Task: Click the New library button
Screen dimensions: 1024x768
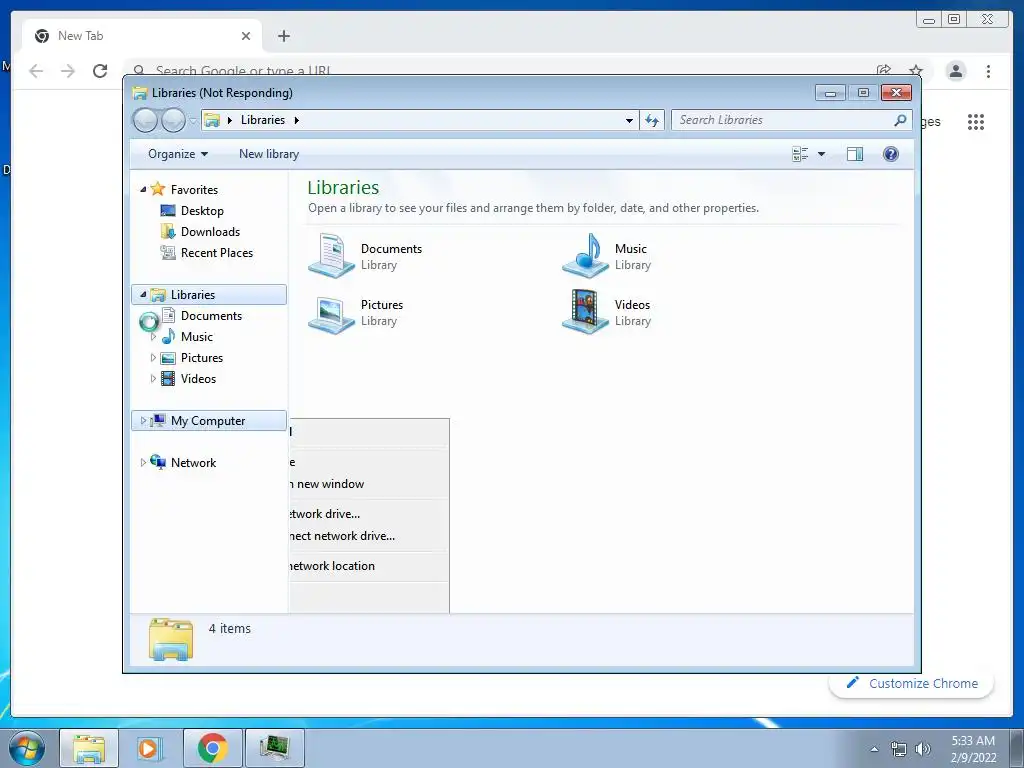Action: pos(268,154)
